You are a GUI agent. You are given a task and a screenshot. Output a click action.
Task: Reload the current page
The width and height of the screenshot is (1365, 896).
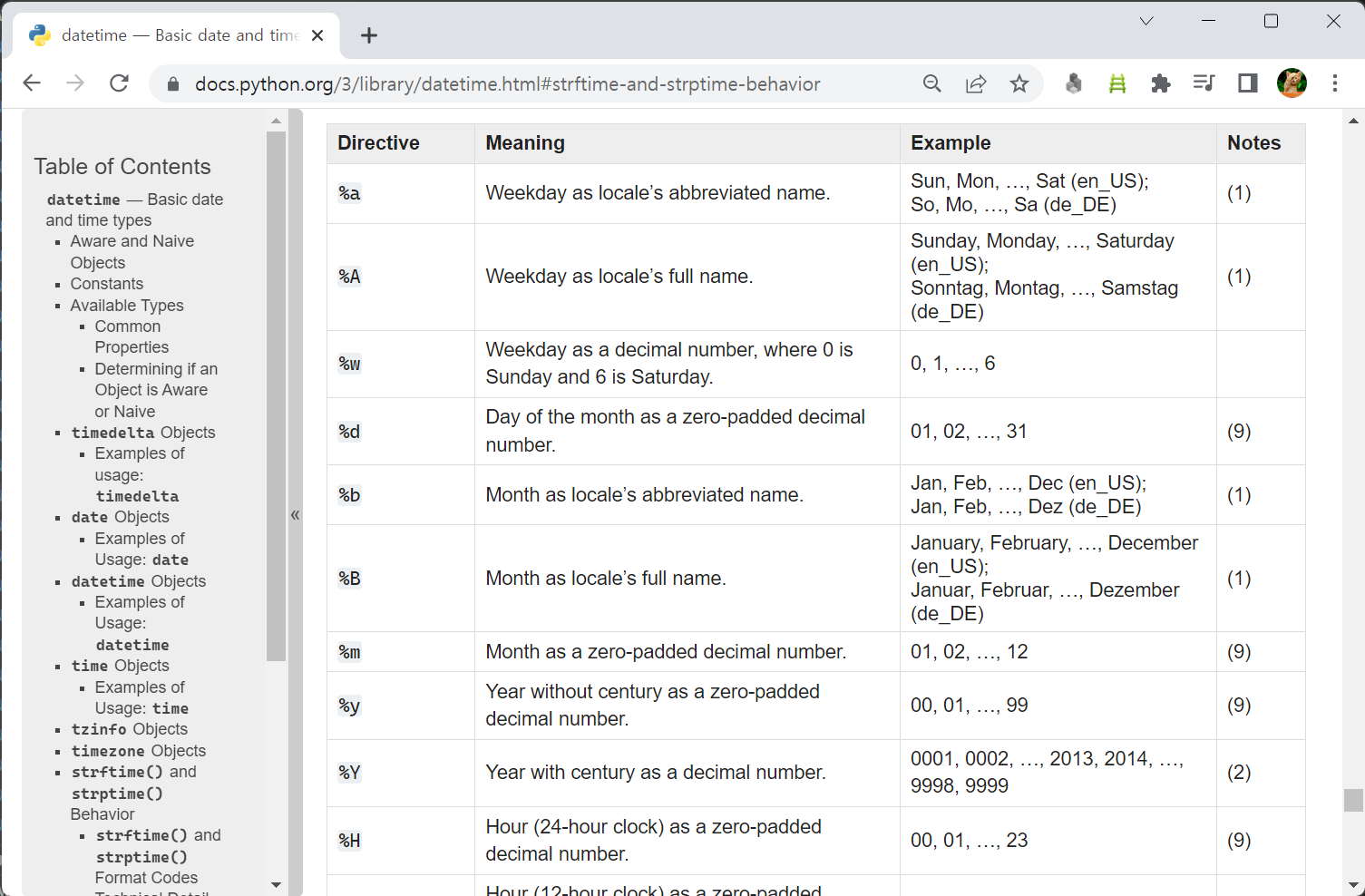(x=119, y=83)
